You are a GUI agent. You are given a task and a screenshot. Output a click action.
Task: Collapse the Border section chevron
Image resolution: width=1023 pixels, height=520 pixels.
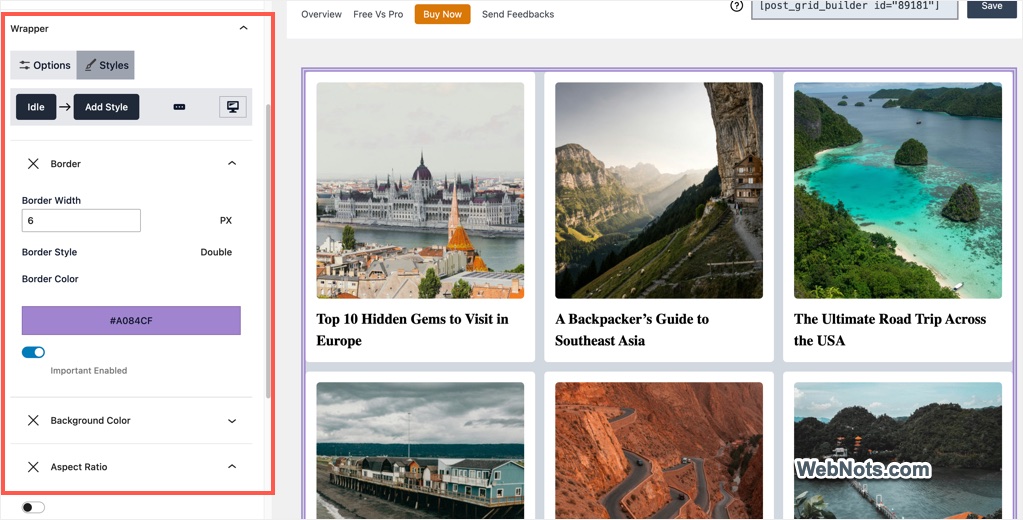click(x=232, y=164)
